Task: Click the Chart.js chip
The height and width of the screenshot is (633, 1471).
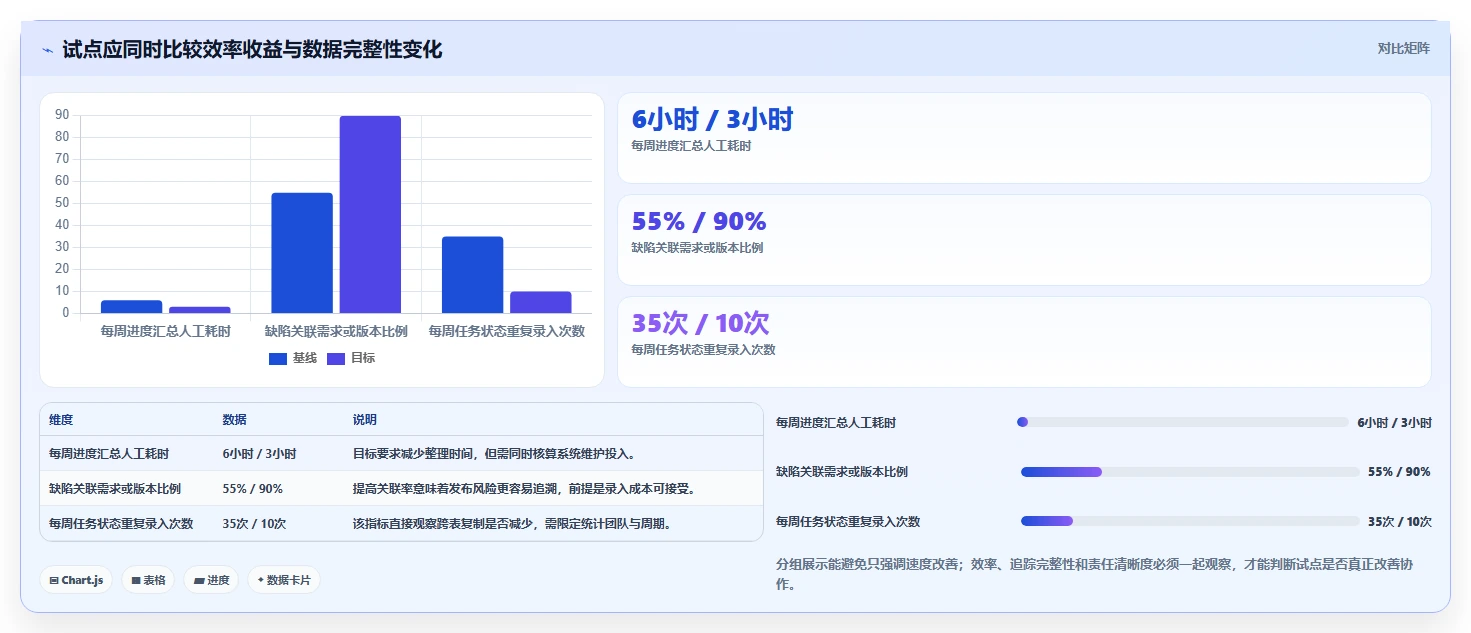Action: click(x=77, y=580)
